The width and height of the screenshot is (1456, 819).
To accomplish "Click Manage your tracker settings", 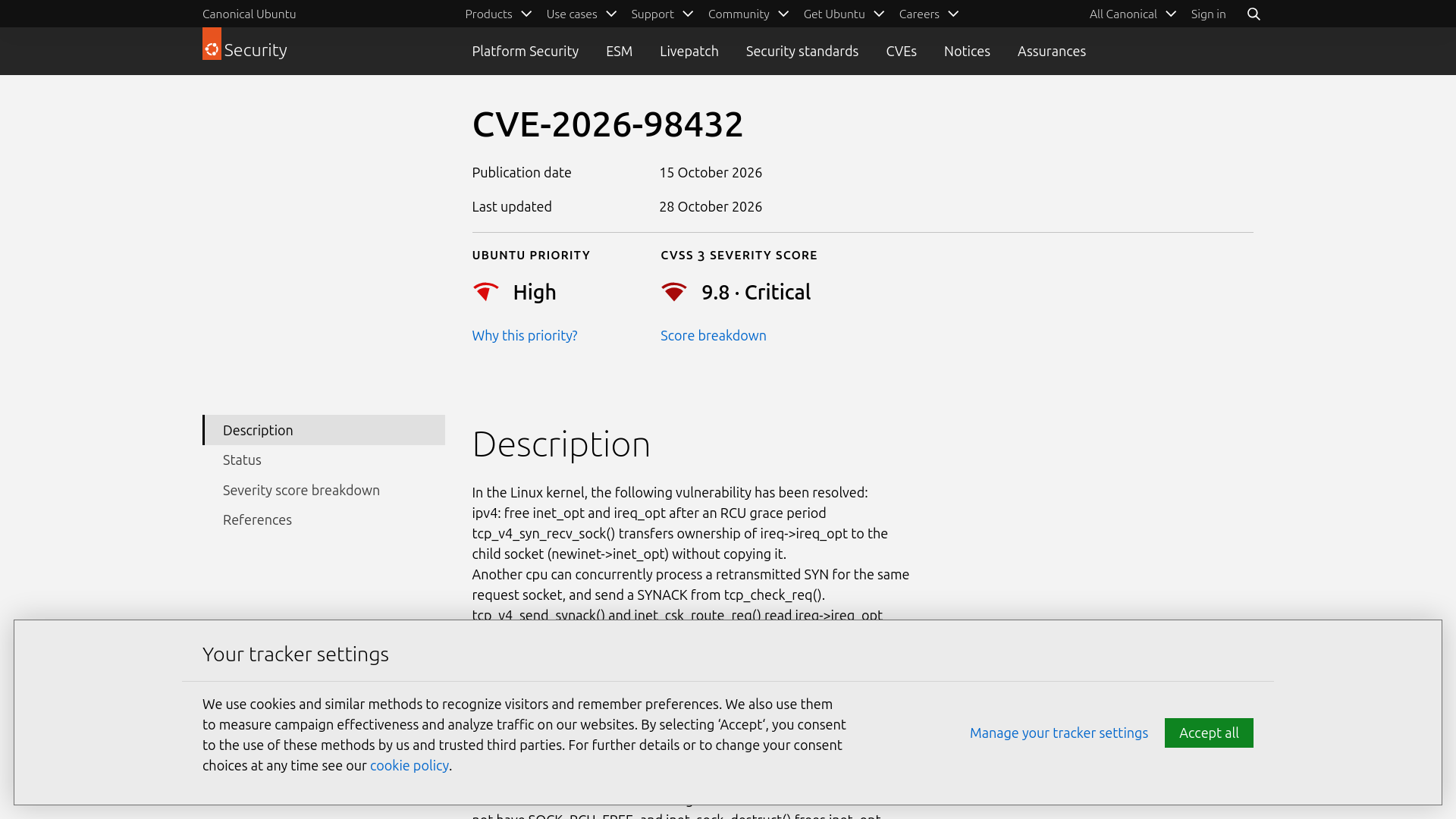I will coord(1059,733).
